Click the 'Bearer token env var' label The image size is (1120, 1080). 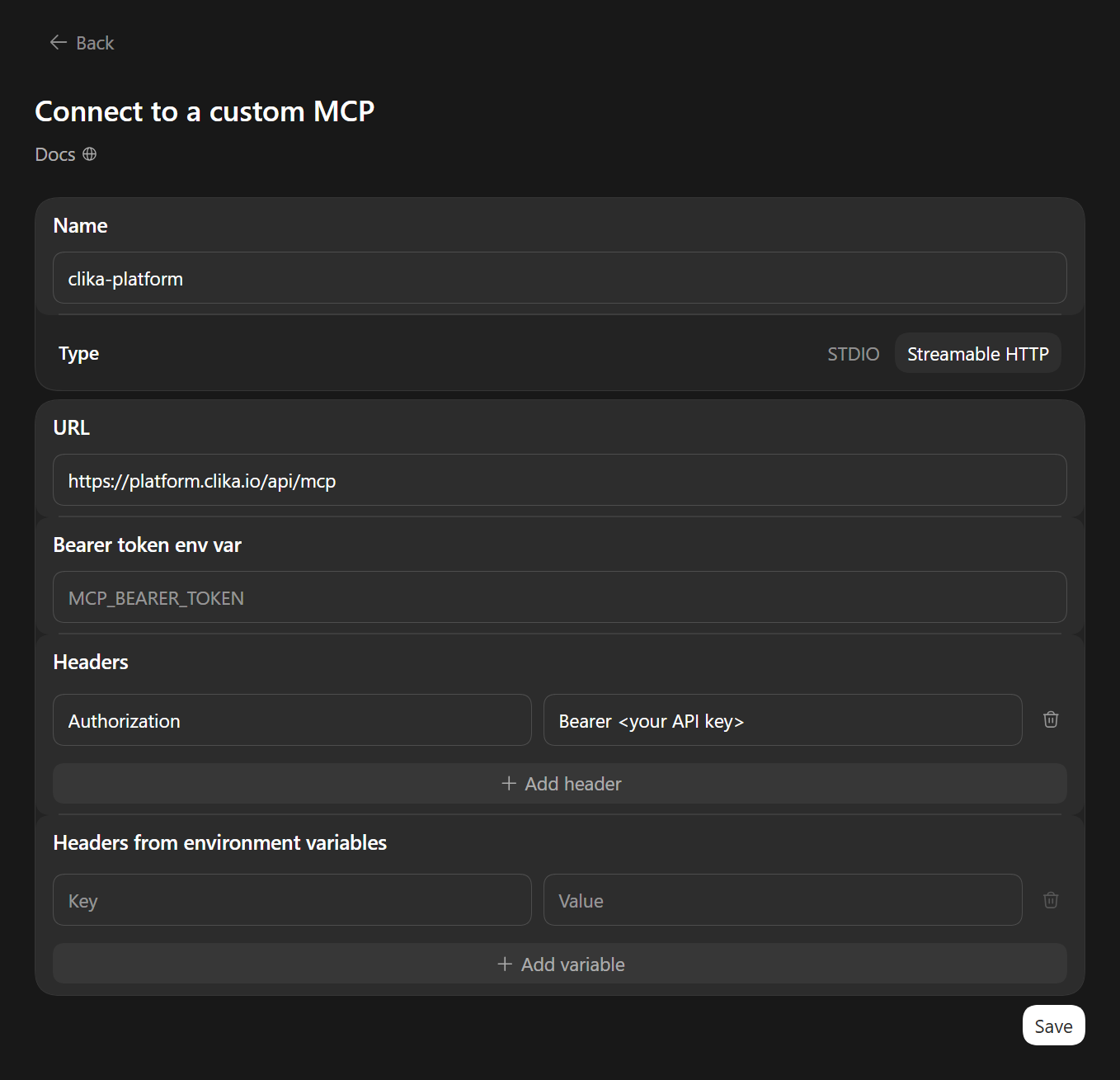pyautogui.click(x=147, y=545)
